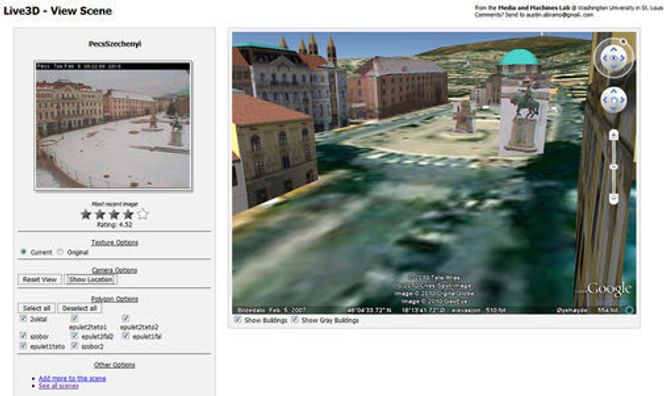Open the Add more to this scene link
The height and width of the screenshot is (396, 664).
point(72,378)
